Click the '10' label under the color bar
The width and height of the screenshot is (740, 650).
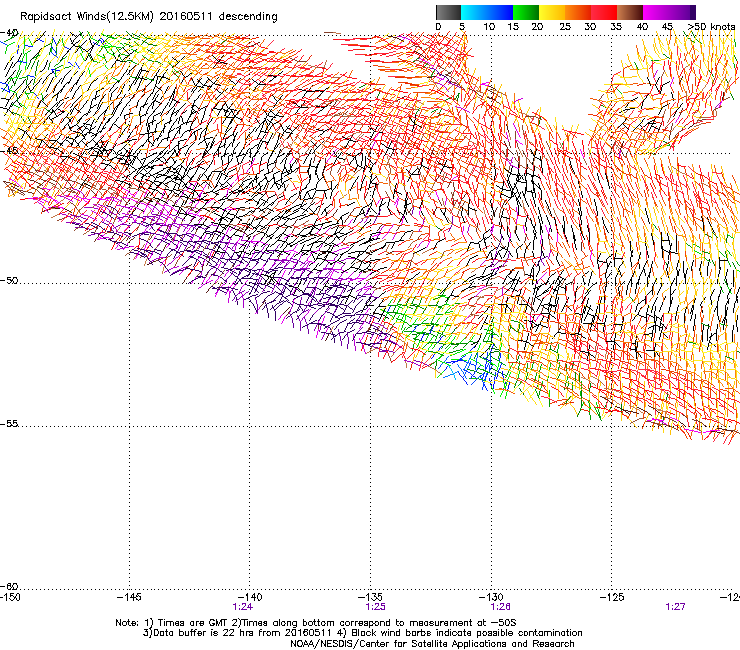(x=489, y=27)
